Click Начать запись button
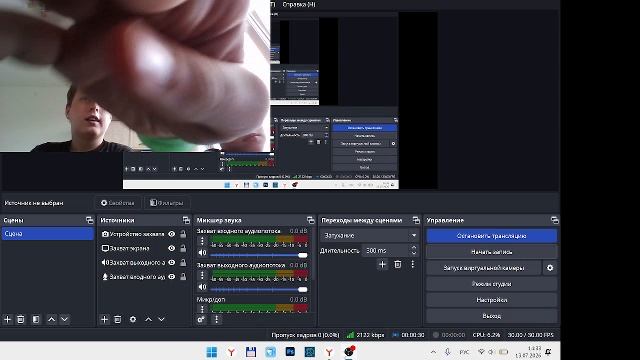The width and height of the screenshot is (640, 360). pos(491,252)
